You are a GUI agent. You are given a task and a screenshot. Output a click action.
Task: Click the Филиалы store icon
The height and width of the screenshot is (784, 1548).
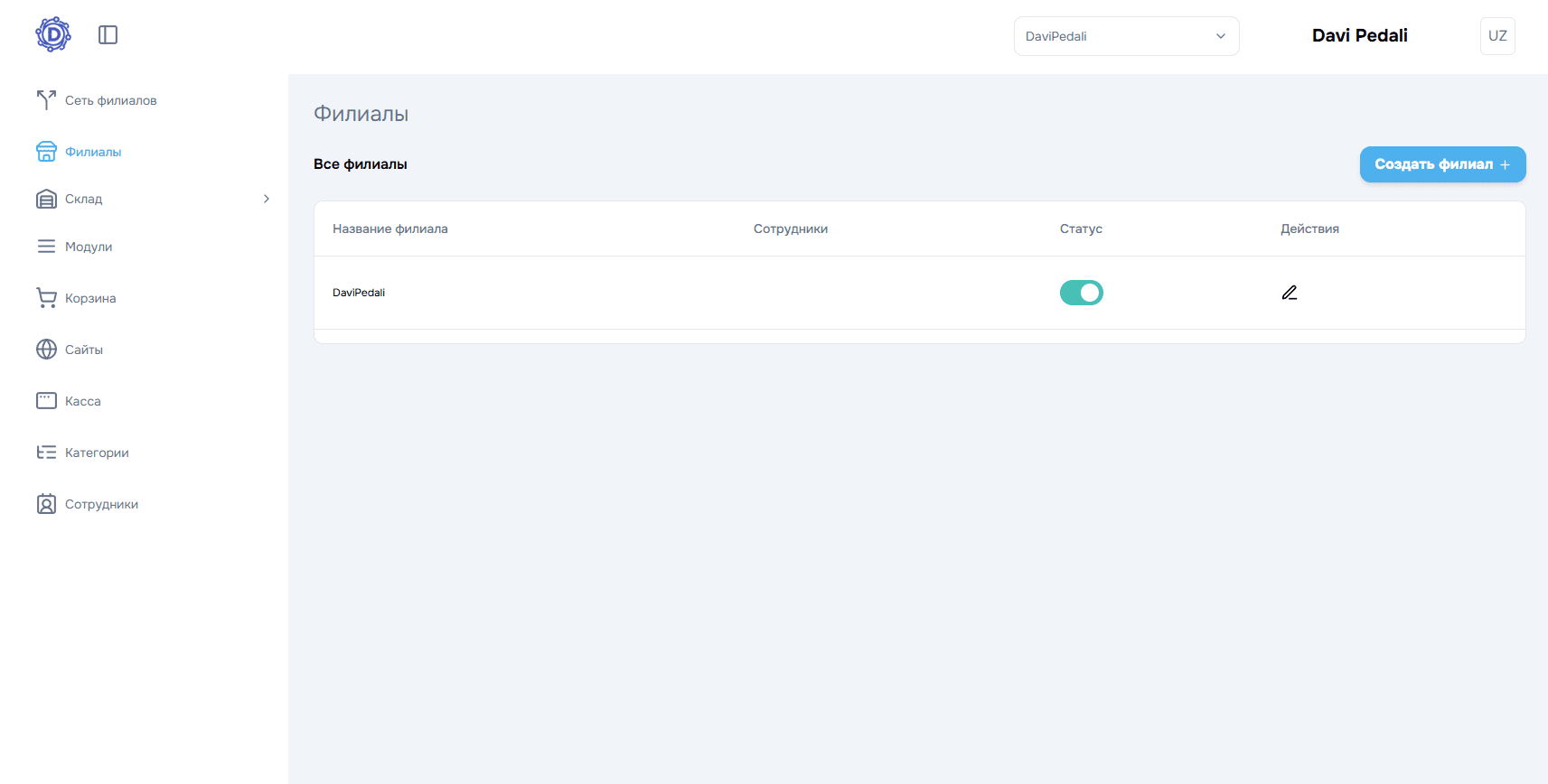coord(46,152)
